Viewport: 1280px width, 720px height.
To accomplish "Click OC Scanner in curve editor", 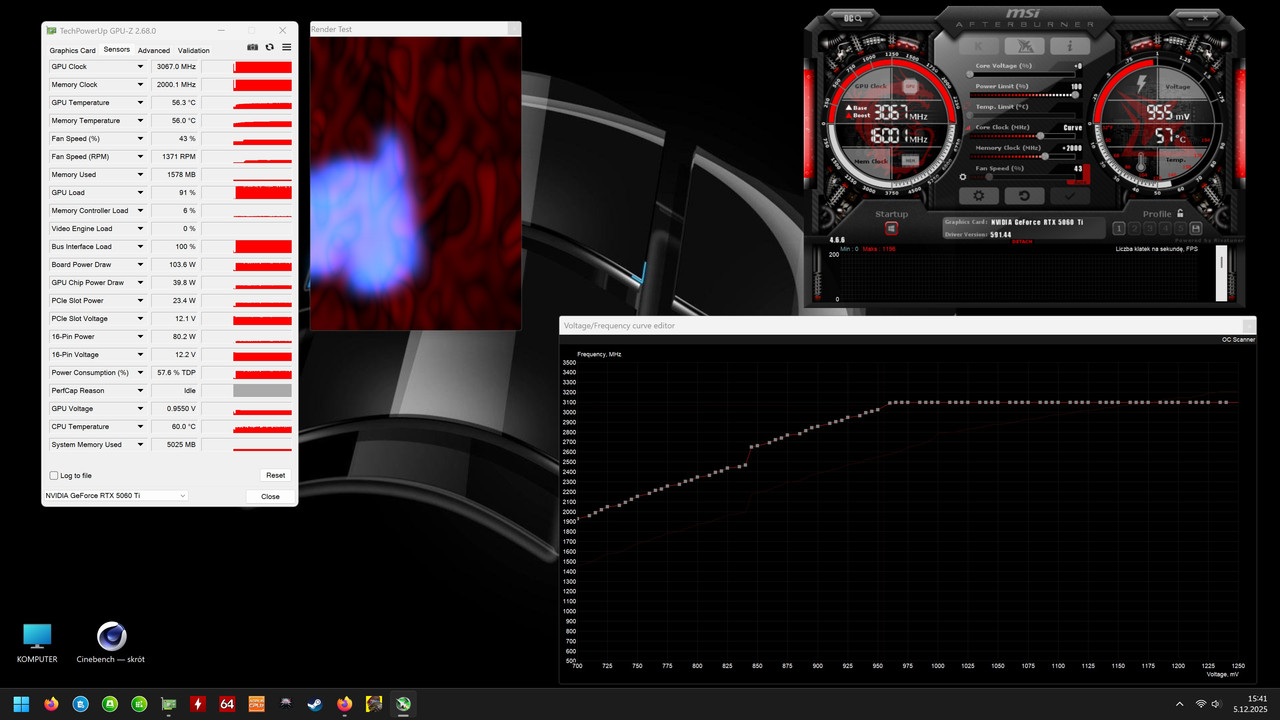I will [x=1238, y=340].
